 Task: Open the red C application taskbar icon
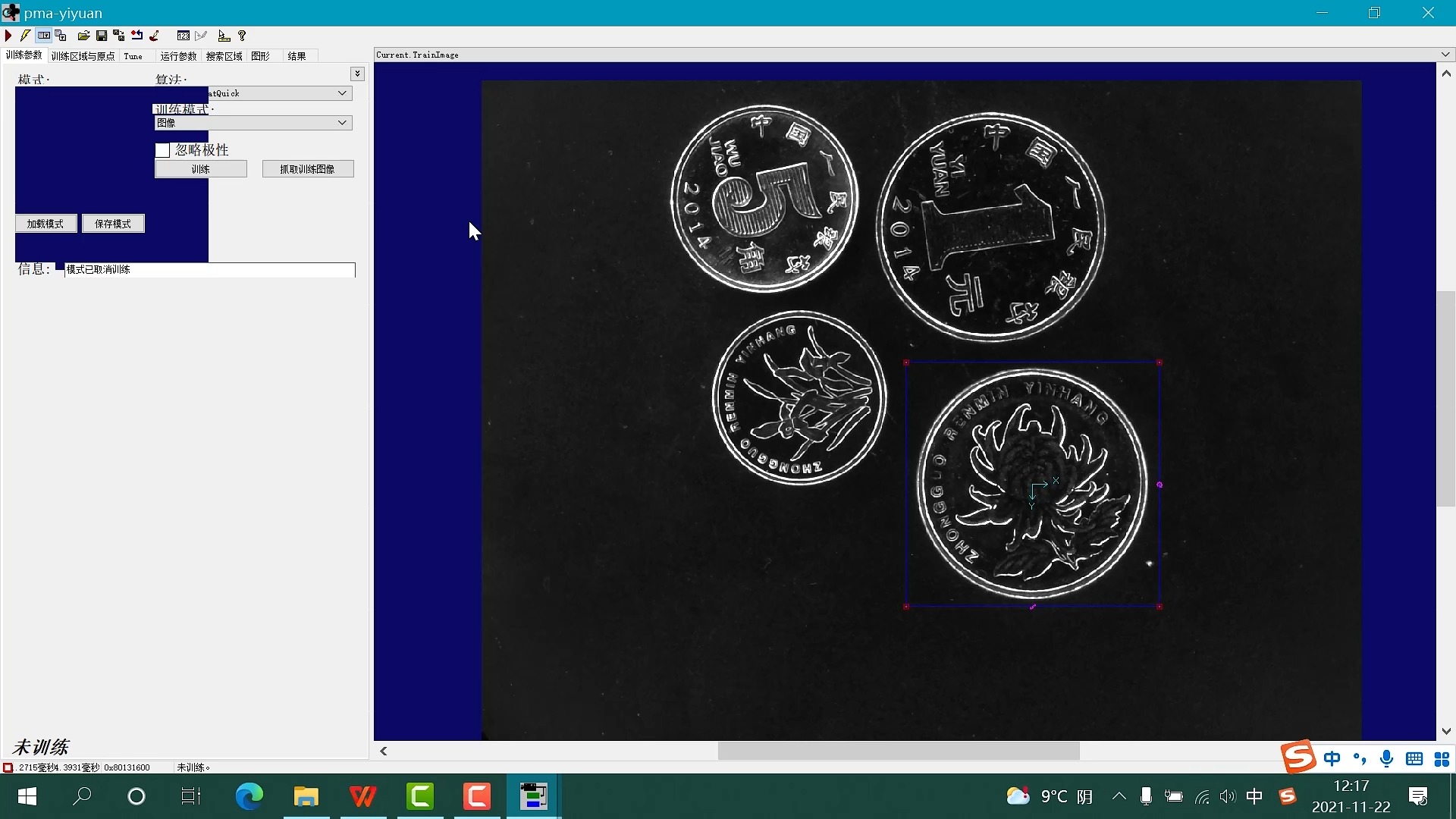(x=477, y=796)
